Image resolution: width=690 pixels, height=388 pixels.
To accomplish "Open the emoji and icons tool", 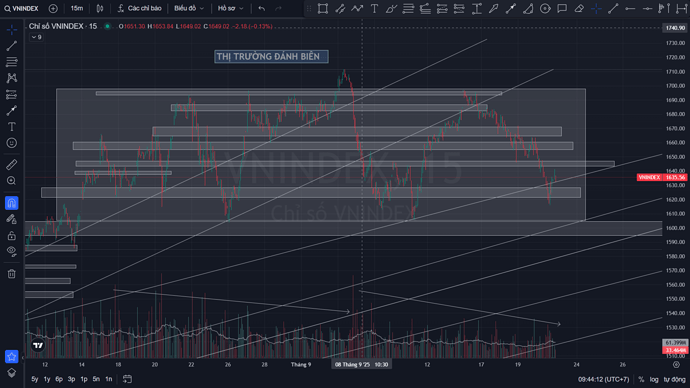I will pyautogui.click(x=12, y=143).
